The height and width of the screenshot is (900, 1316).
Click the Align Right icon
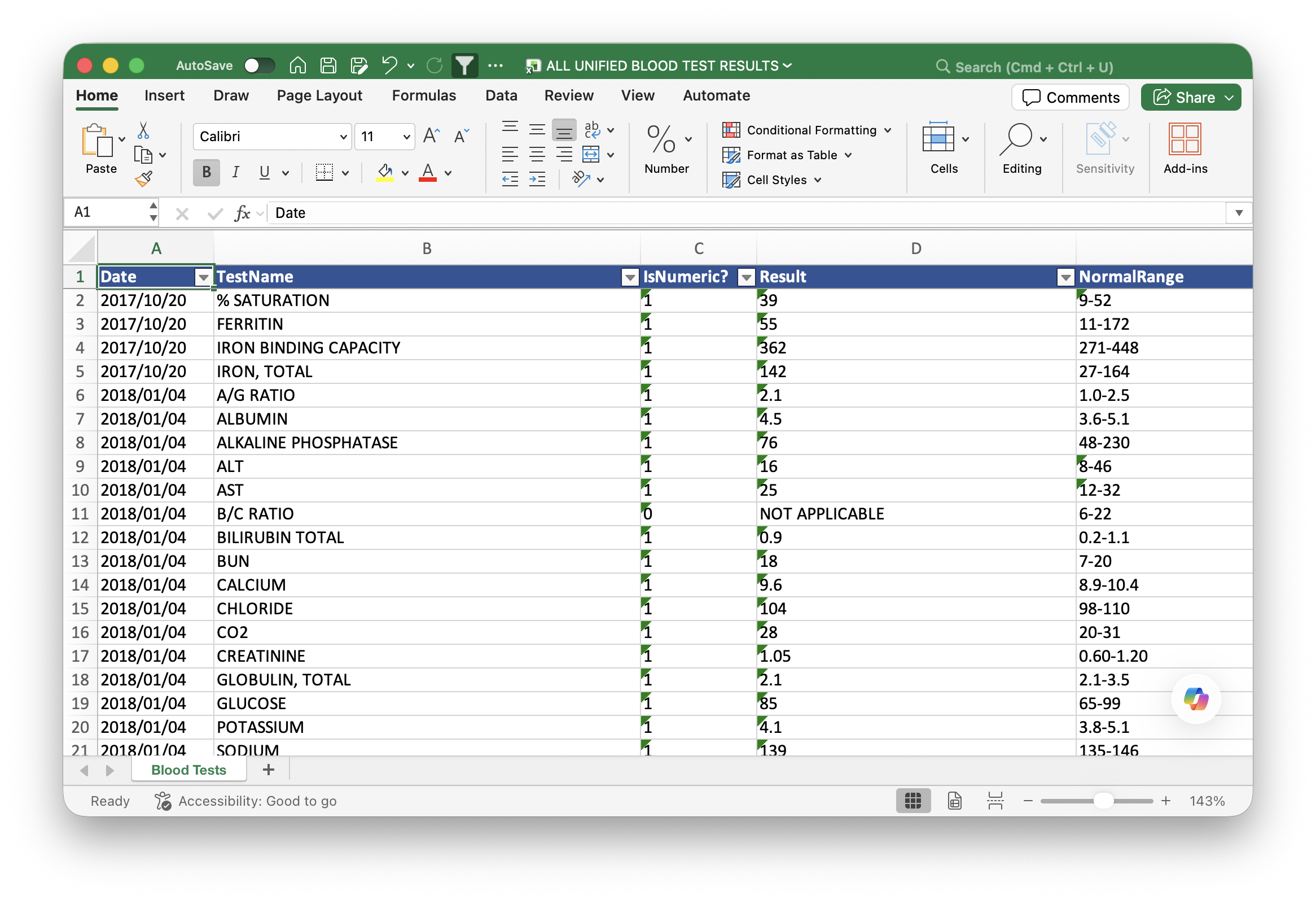pos(564,155)
